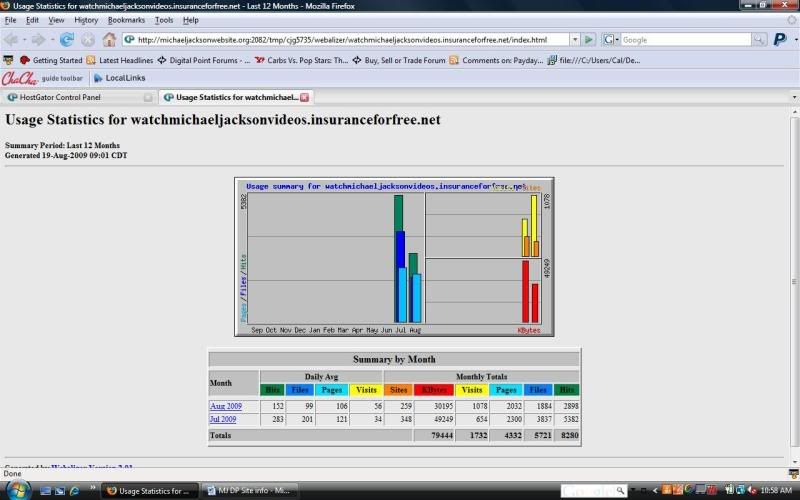The height and width of the screenshot is (500, 800).
Task: Click the Usage Statistics Firefox taskbar button
Action: (x=150, y=490)
